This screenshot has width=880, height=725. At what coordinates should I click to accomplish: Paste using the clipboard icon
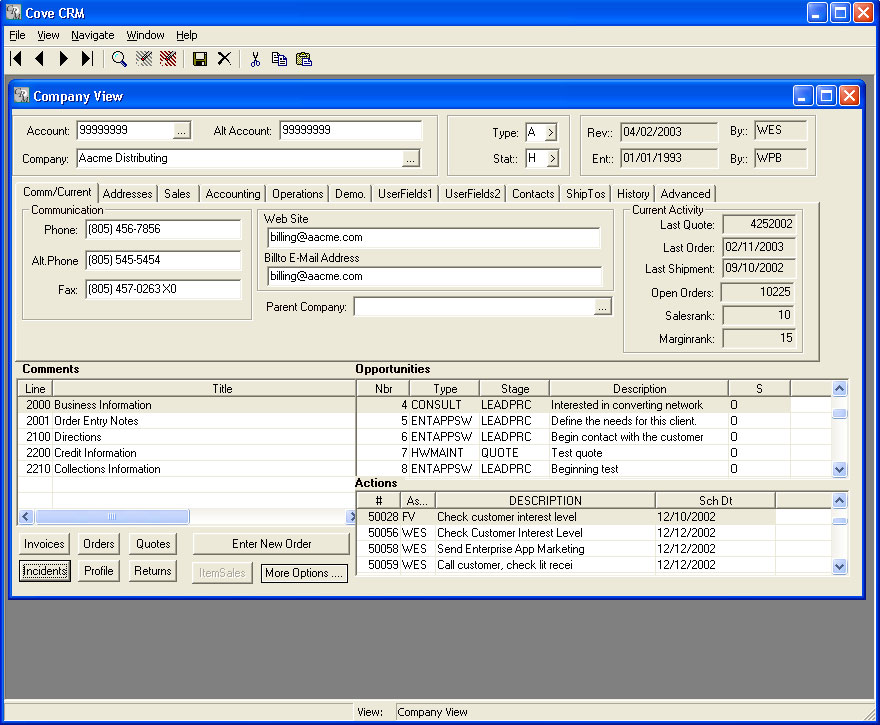[x=304, y=59]
